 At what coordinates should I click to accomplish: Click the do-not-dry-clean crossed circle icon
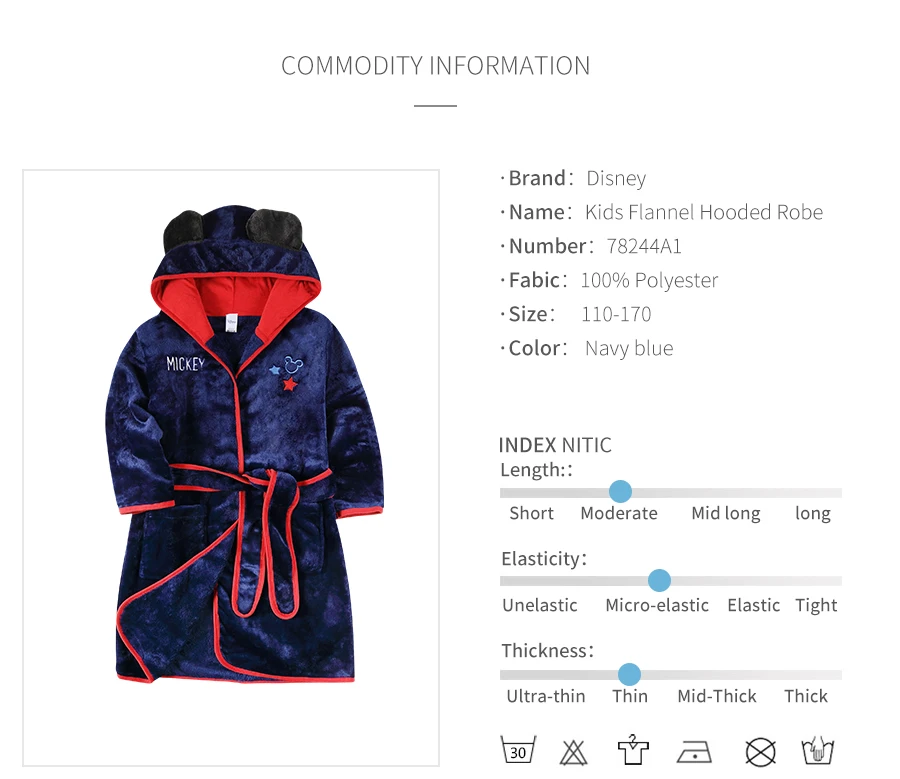(x=760, y=752)
